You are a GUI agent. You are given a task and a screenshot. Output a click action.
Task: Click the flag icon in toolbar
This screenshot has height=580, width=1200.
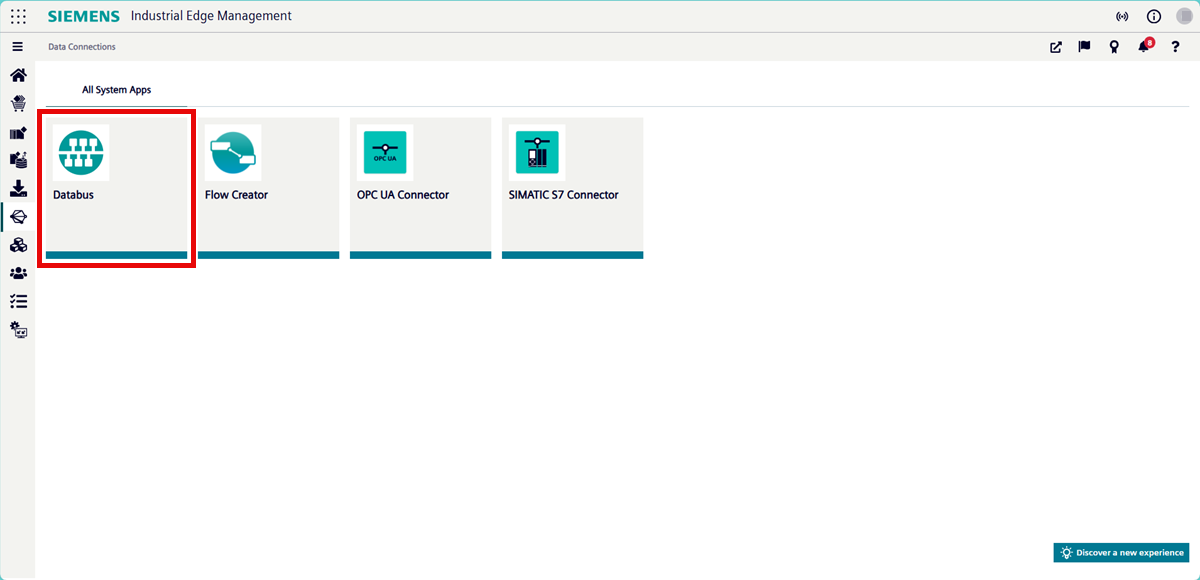1084,47
